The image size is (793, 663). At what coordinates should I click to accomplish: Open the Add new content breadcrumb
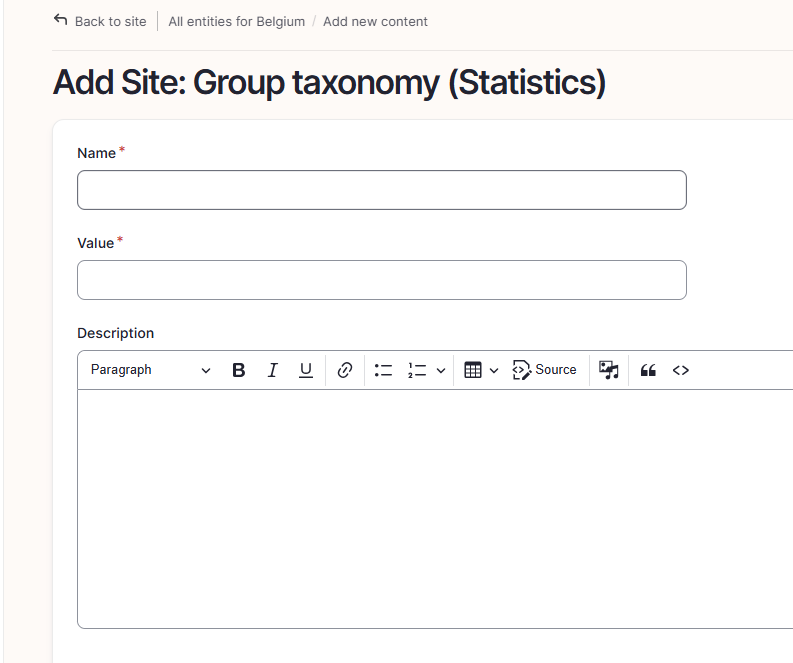375,21
